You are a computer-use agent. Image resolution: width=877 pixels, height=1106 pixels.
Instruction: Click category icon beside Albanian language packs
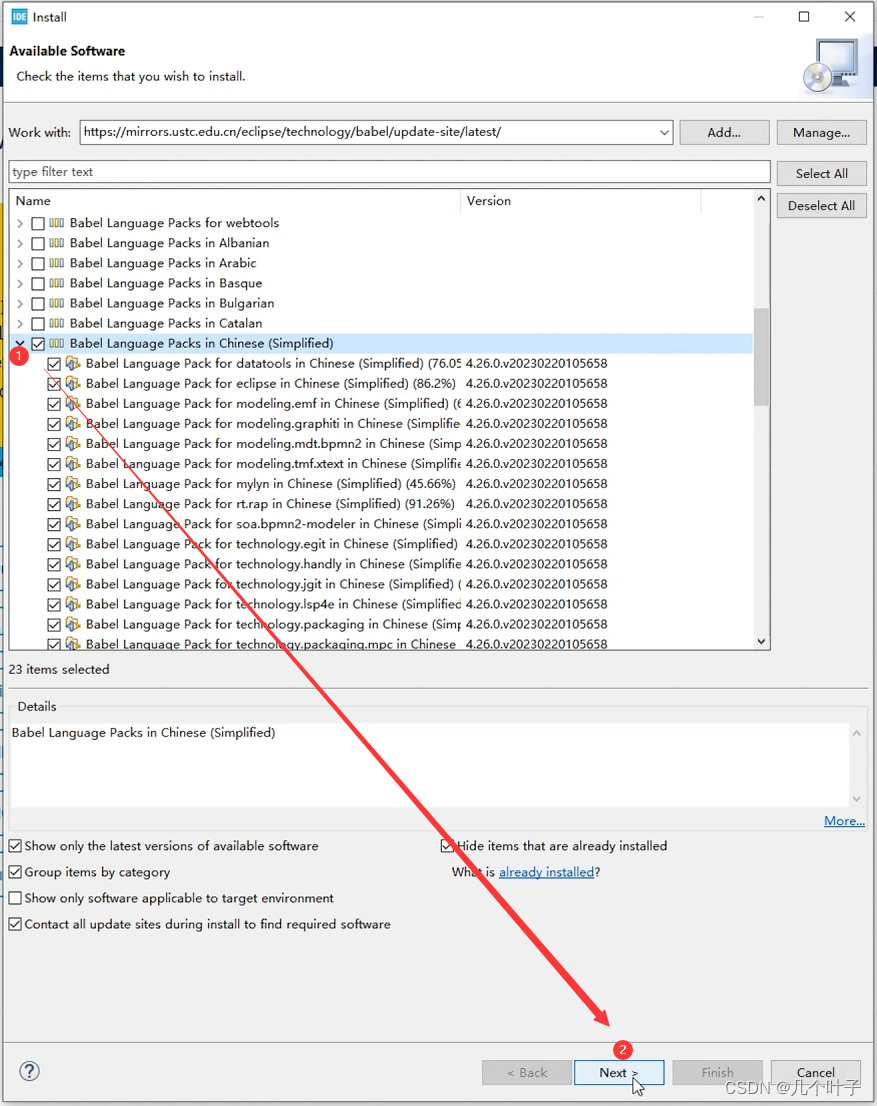[x=56, y=243]
